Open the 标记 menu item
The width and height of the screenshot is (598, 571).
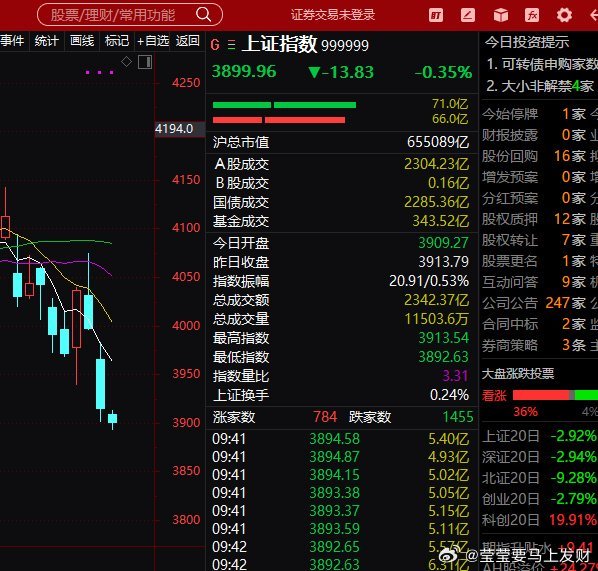point(117,40)
